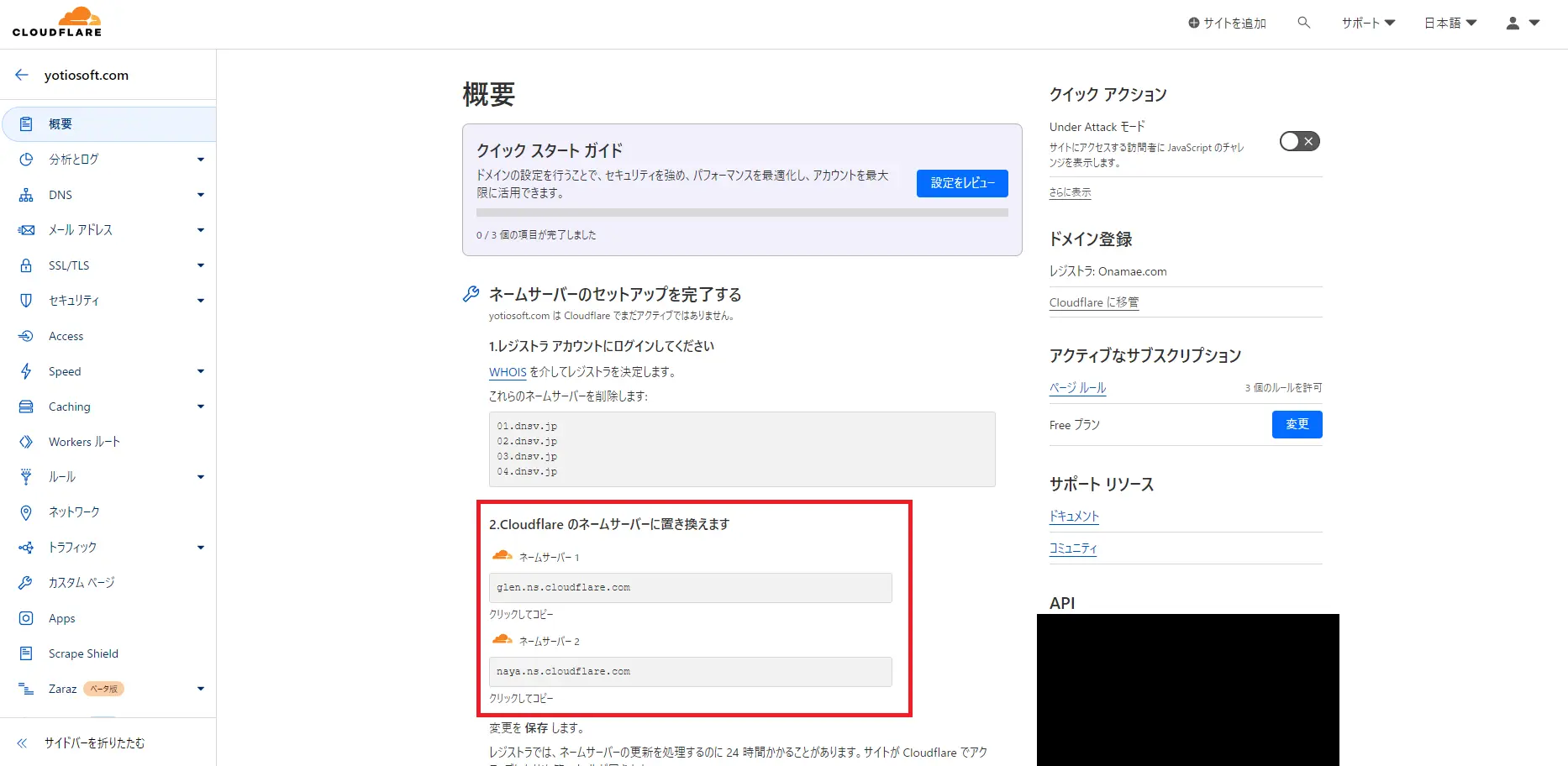Expand the ルール submenu arrow
Screen dimensions: 1568x766
pyautogui.click(x=201, y=477)
